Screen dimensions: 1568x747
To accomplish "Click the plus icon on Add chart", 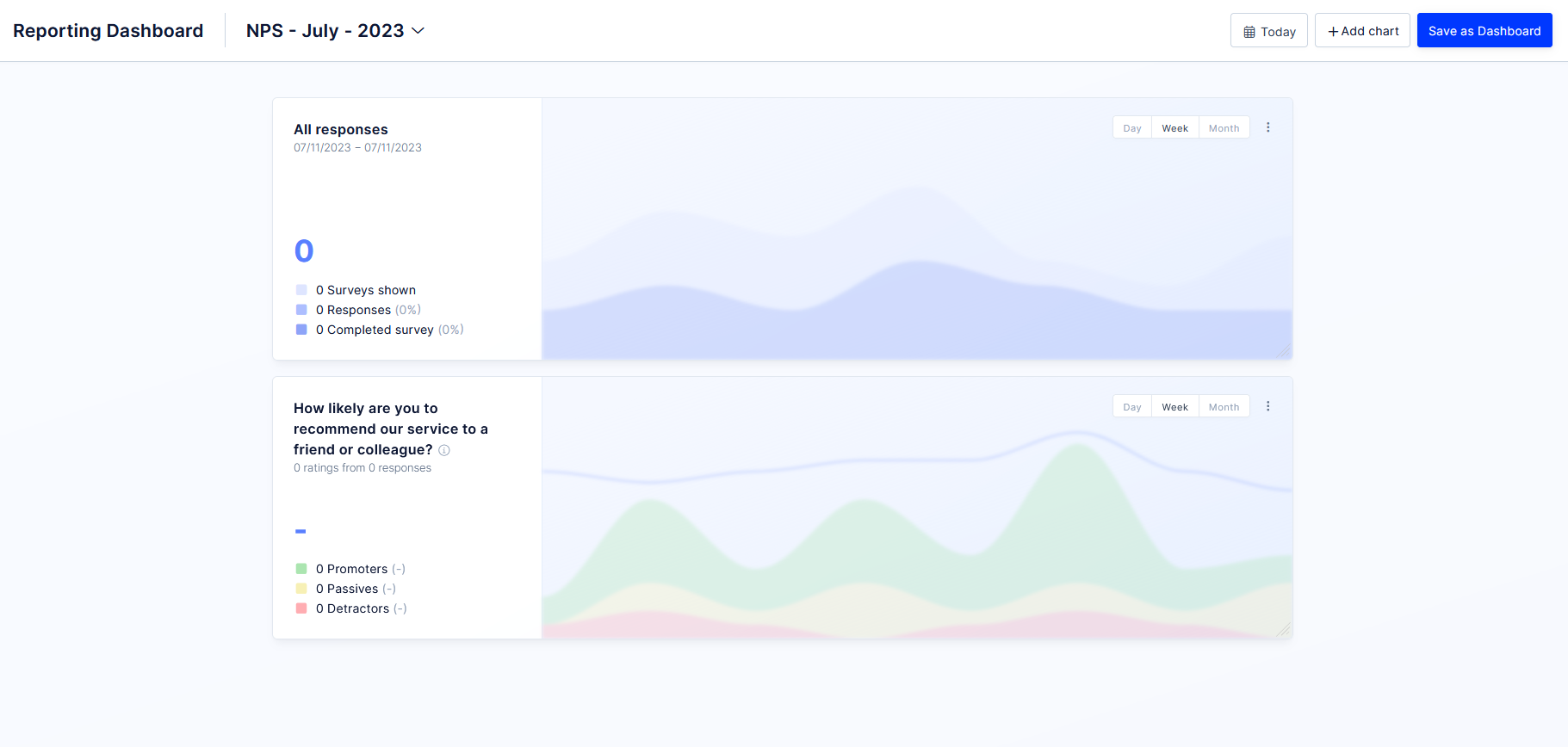I will (1333, 32).
